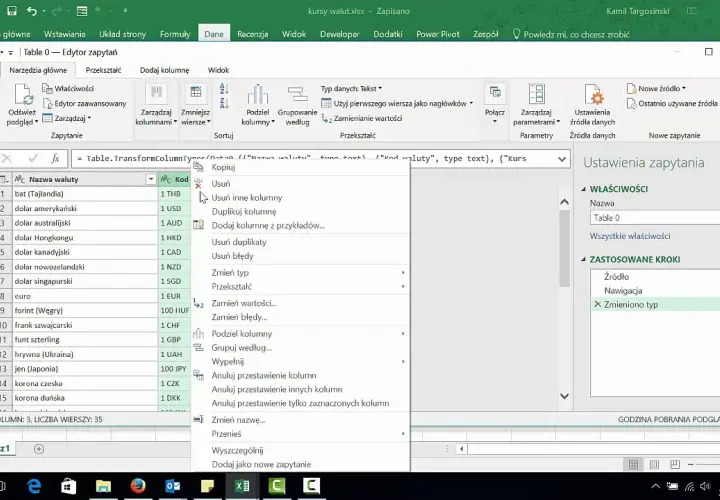Screen dimensions: 720x500
Task: Choose Zmień nazwę... in context menu
Action: tap(299, 420)
